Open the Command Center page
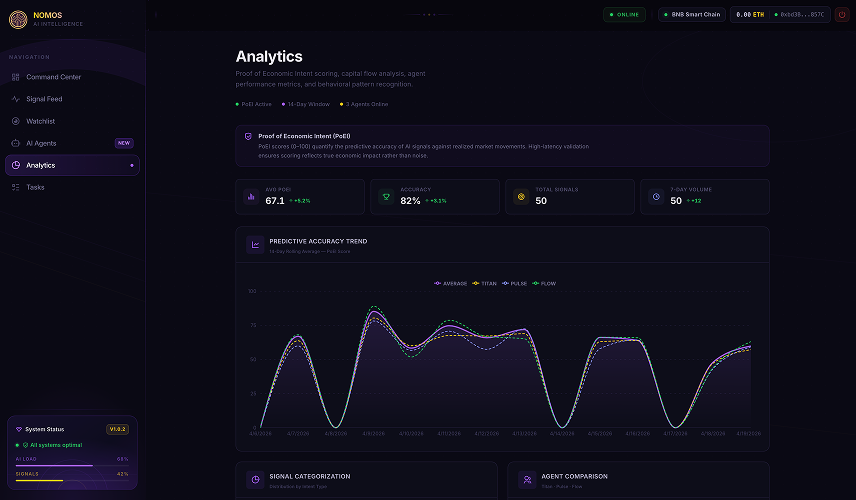This screenshot has width=856, height=500. (x=54, y=77)
